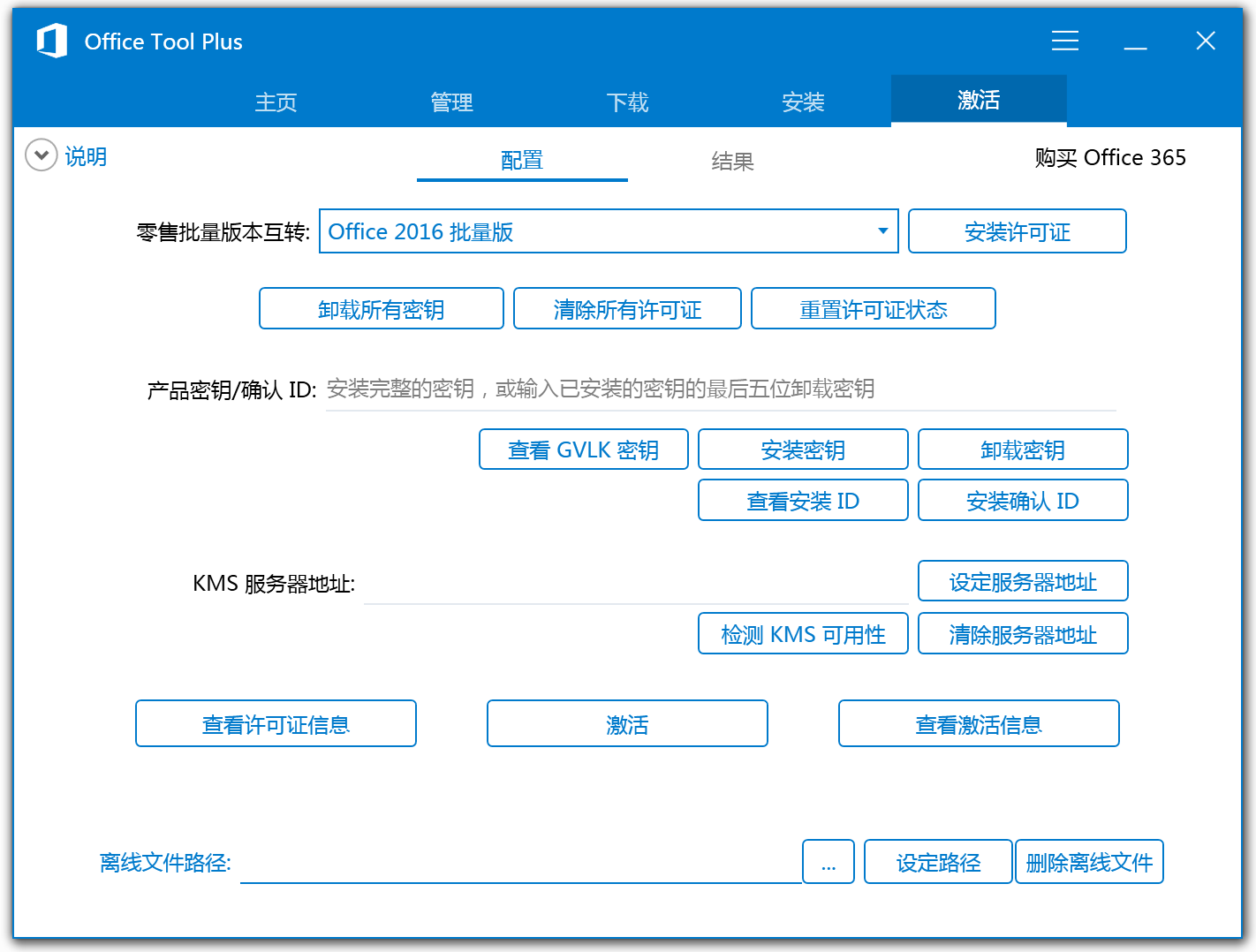This screenshot has height=952, width=1256.
Task: Open the 下载 tab
Action: pos(627,102)
